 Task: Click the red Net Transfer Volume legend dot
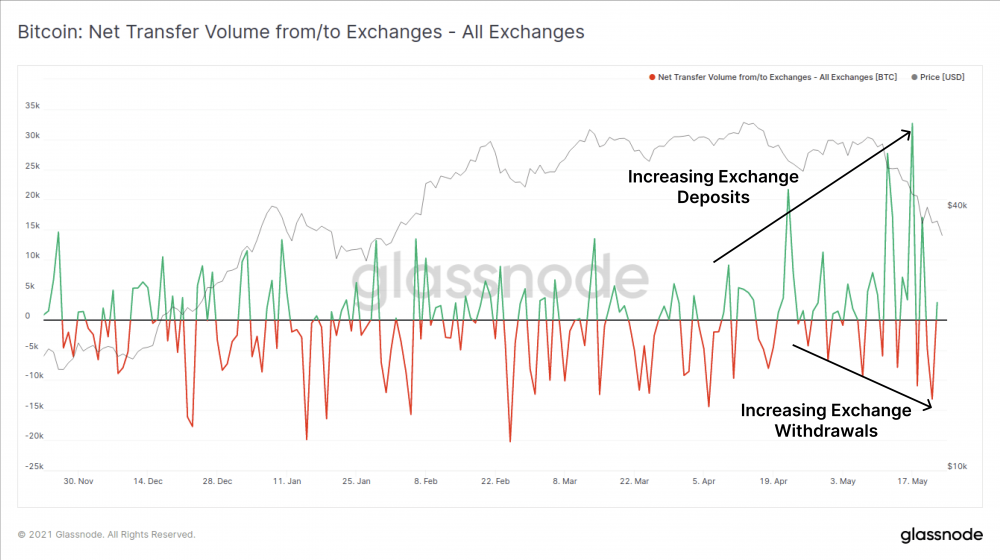click(x=652, y=77)
